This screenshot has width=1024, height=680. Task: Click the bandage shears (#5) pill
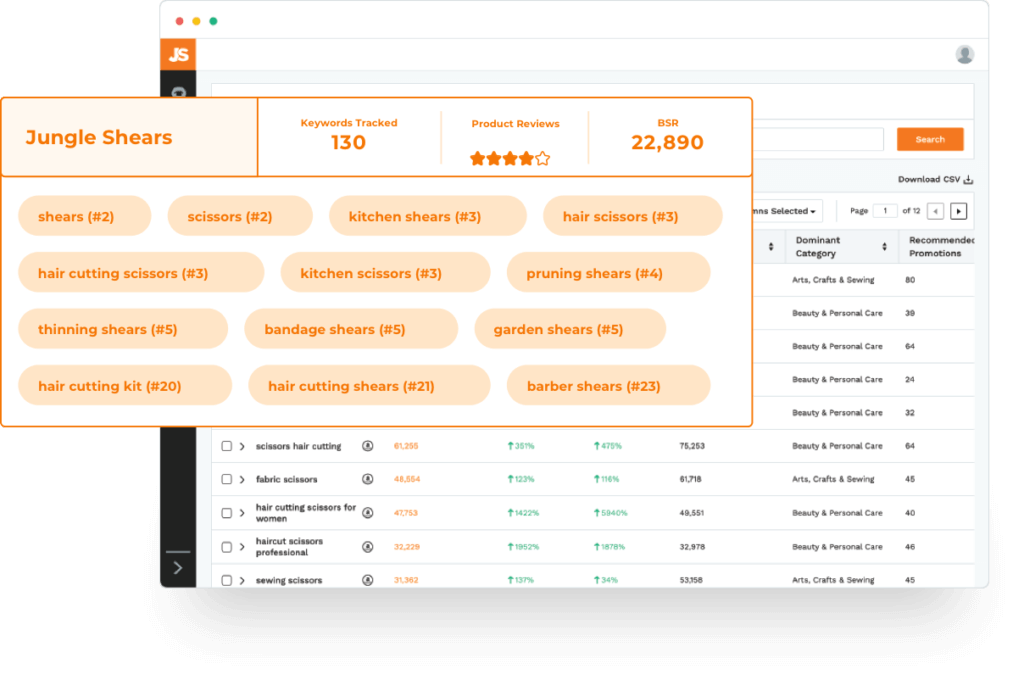point(351,329)
